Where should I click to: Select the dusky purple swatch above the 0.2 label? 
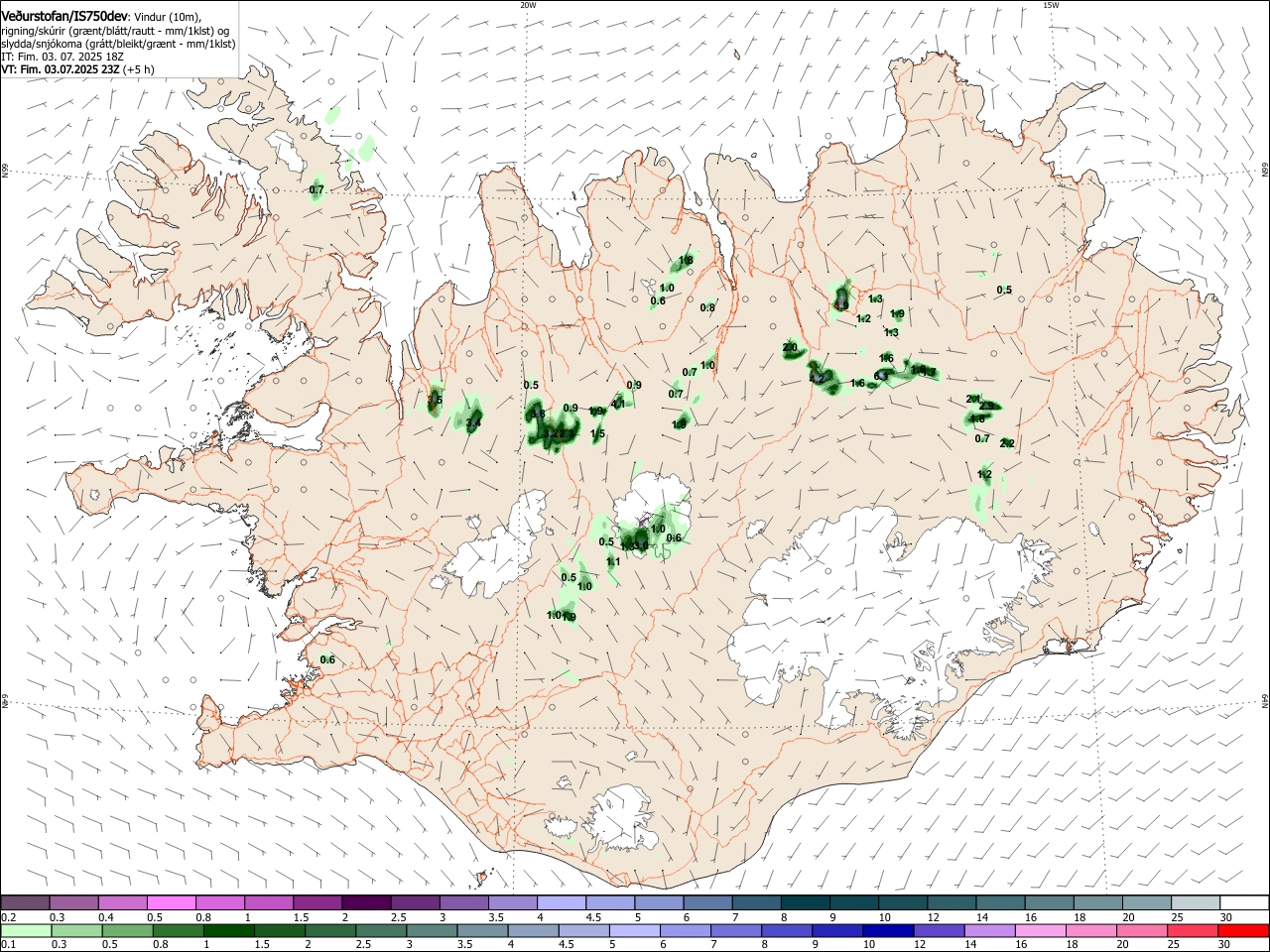click(x=25, y=903)
